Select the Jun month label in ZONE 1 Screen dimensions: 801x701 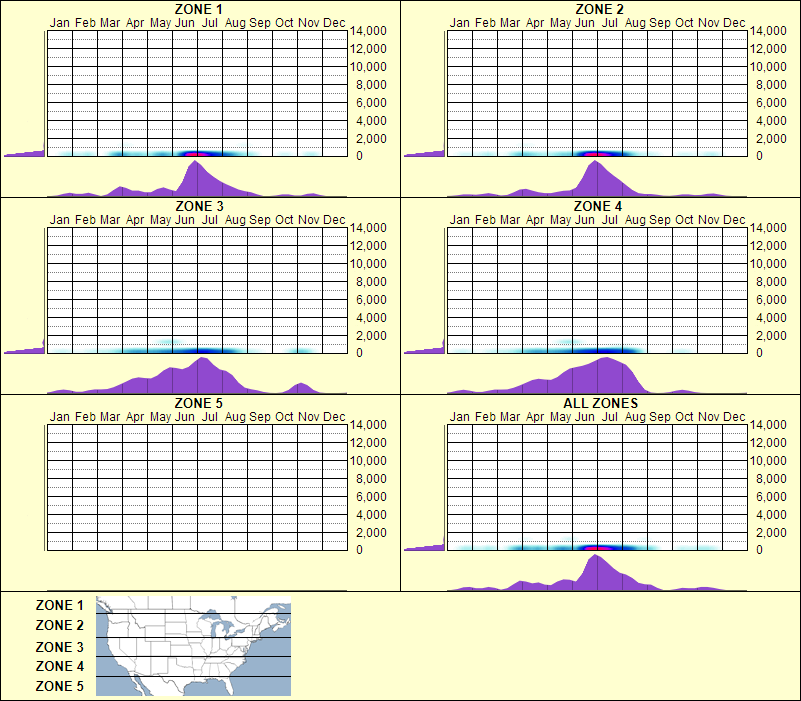tap(183, 22)
